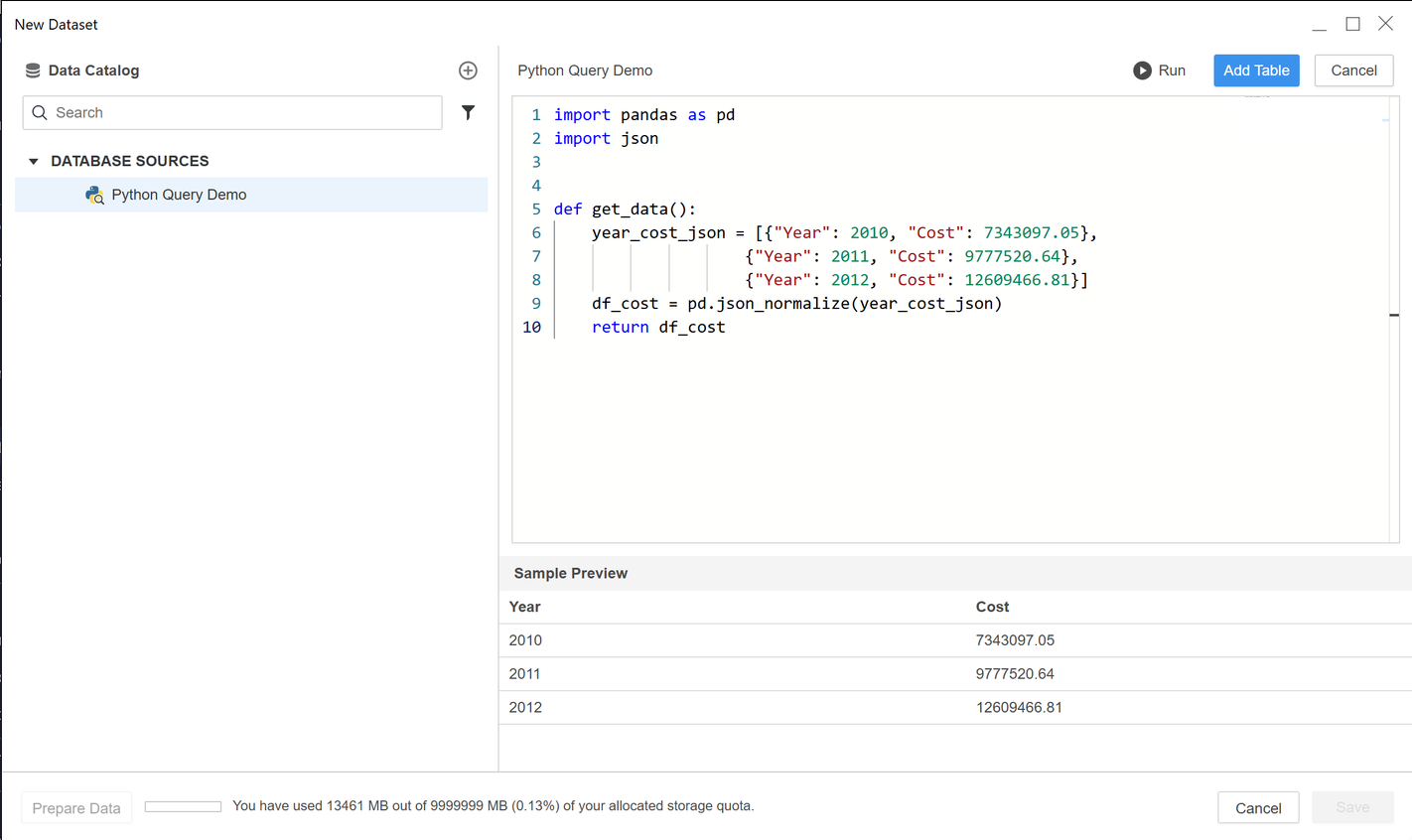Click the Cost column header
The width and height of the screenshot is (1412, 840).
pos(992,607)
